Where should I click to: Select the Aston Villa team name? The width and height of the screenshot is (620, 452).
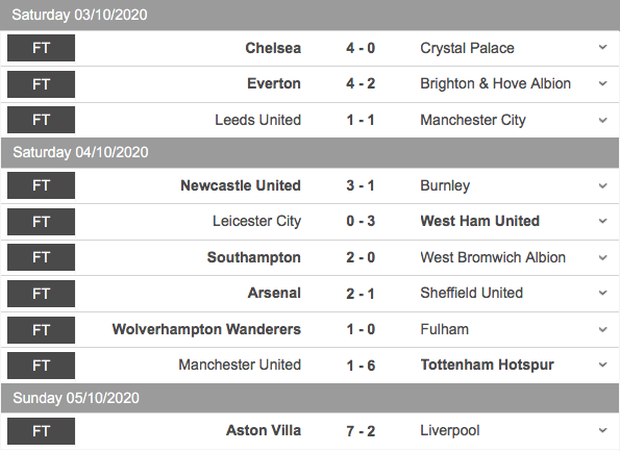point(264,430)
